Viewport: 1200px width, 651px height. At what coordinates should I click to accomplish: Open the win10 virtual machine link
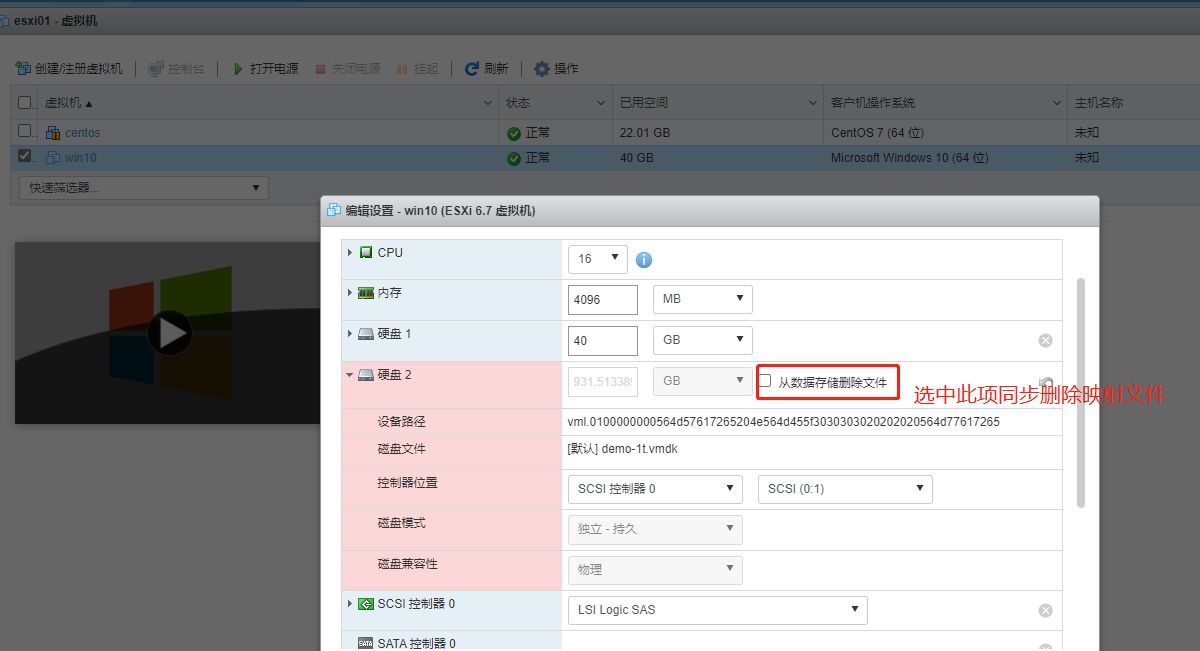80,157
